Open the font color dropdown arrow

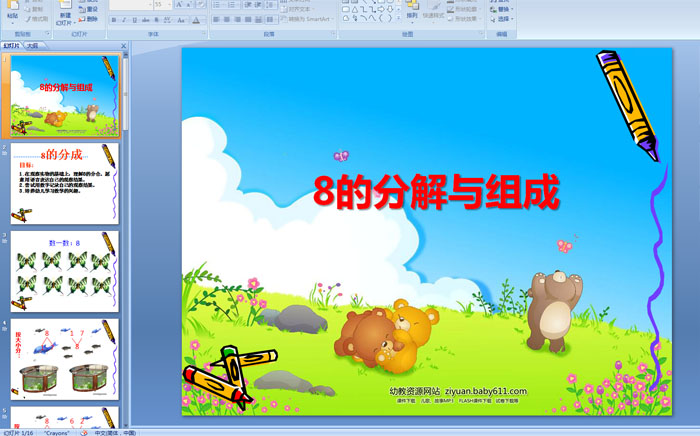coord(202,20)
